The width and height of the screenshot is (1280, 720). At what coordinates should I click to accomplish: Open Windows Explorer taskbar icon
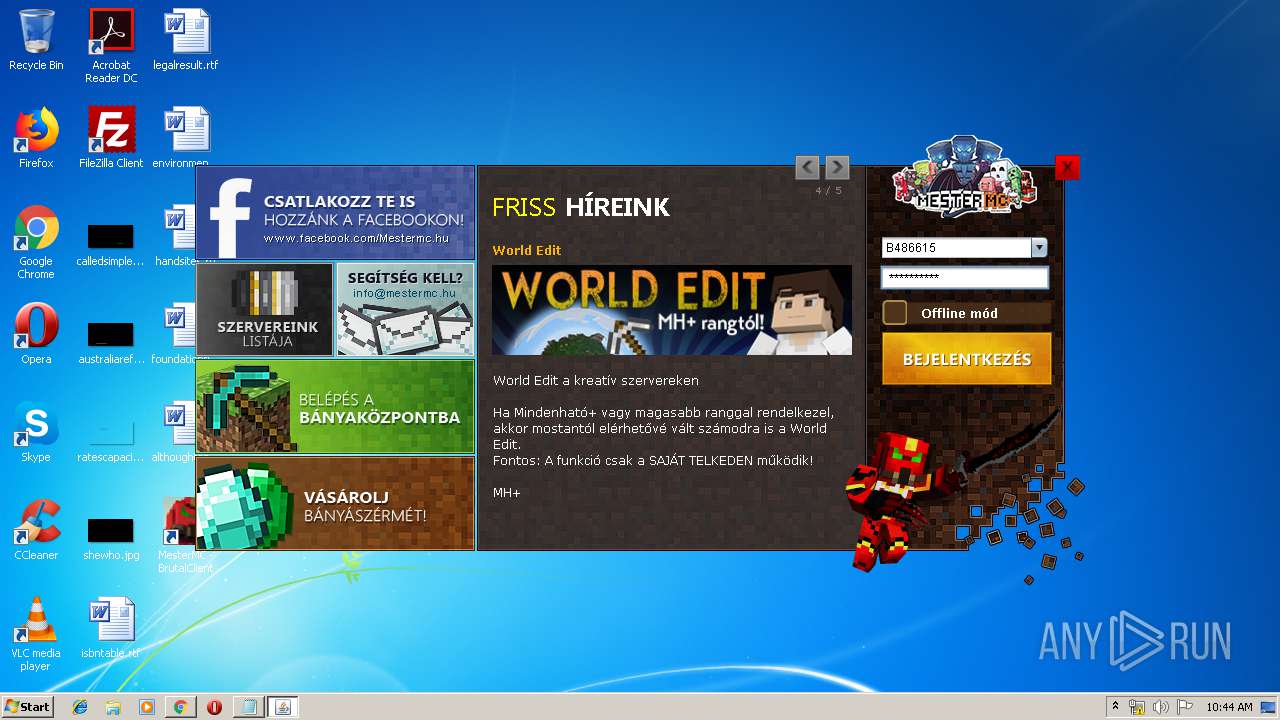(113, 707)
